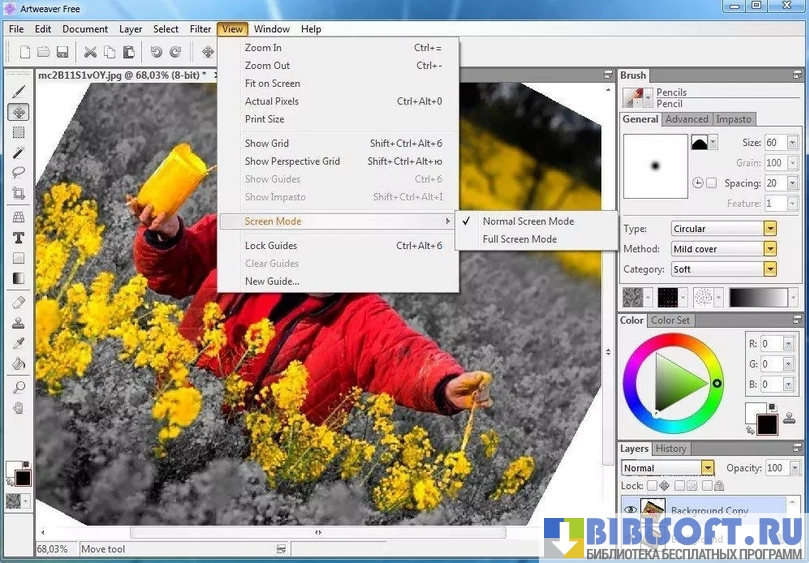Screen dimensions: 809x563
Task: Select the Magic Wand tool
Action: coord(18,152)
